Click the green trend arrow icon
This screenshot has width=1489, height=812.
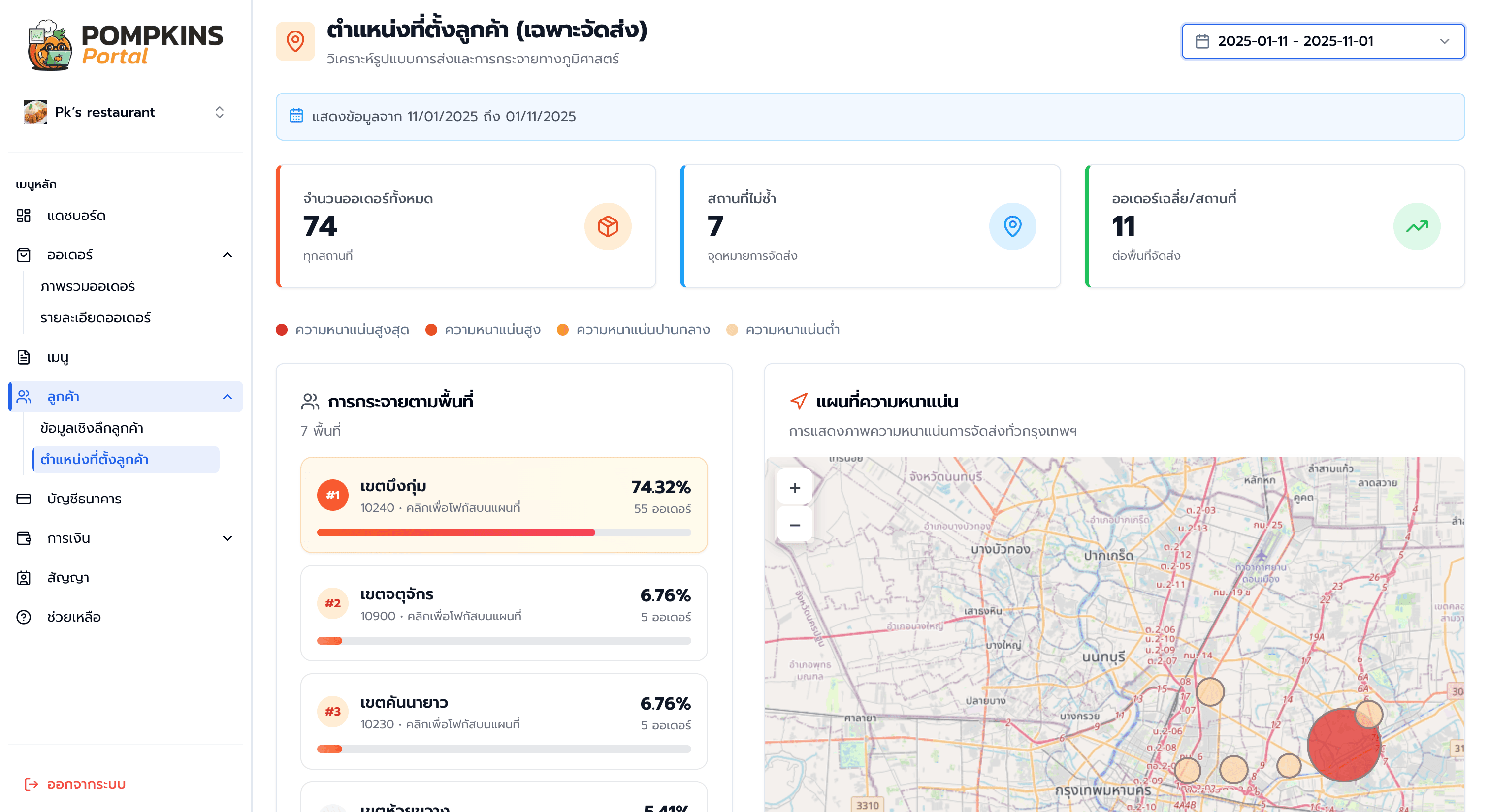(1417, 226)
